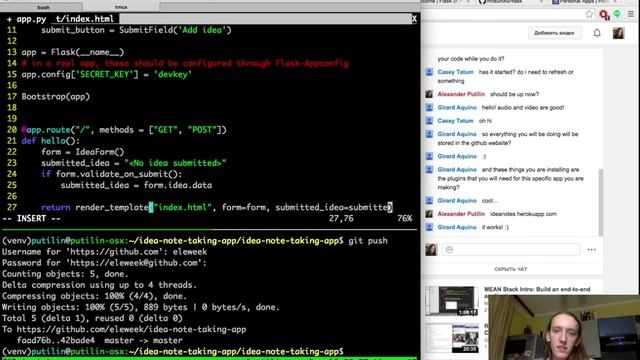Click the '76%' scroll percentage in vim status
The height and width of the screenshot is (360, 640).
coord(404,218)
